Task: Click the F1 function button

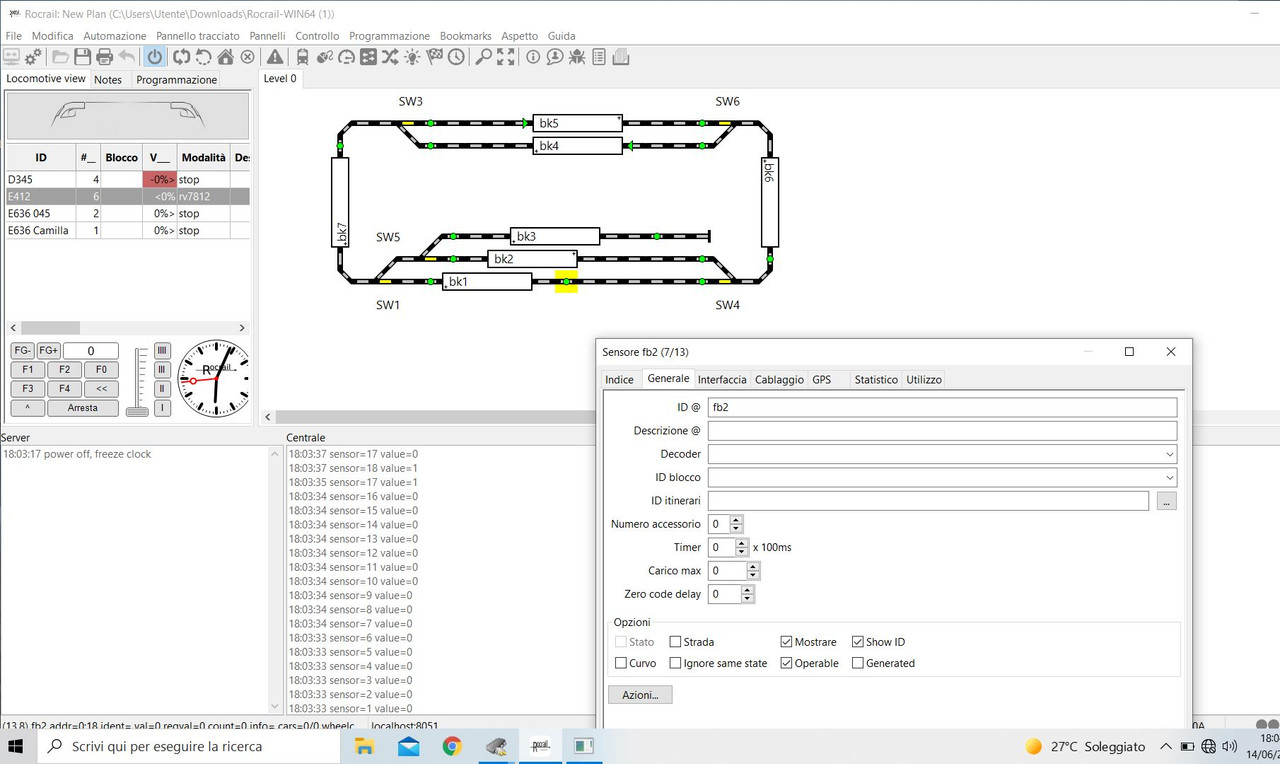Action: (x=28, y=370)
